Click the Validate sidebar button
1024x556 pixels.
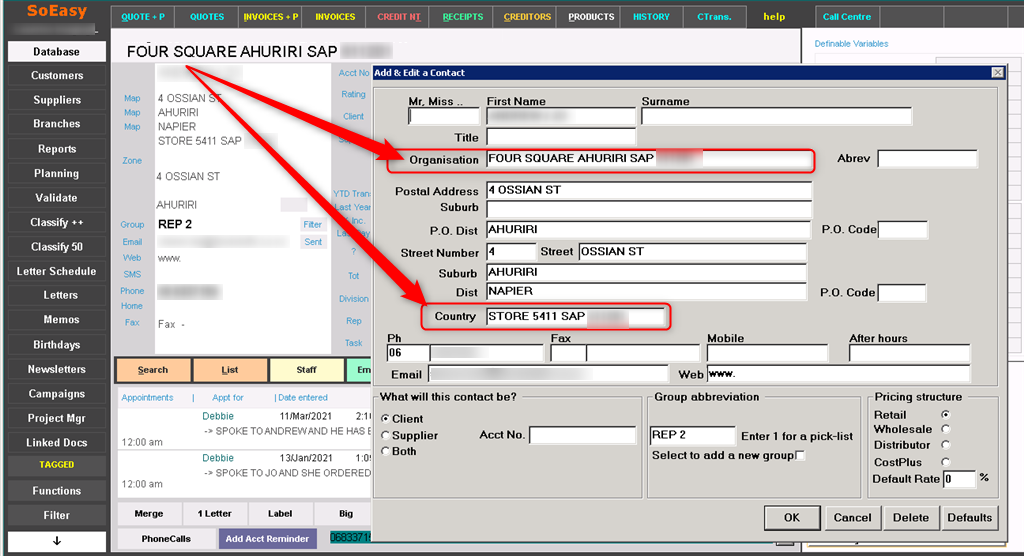[57, 198]
